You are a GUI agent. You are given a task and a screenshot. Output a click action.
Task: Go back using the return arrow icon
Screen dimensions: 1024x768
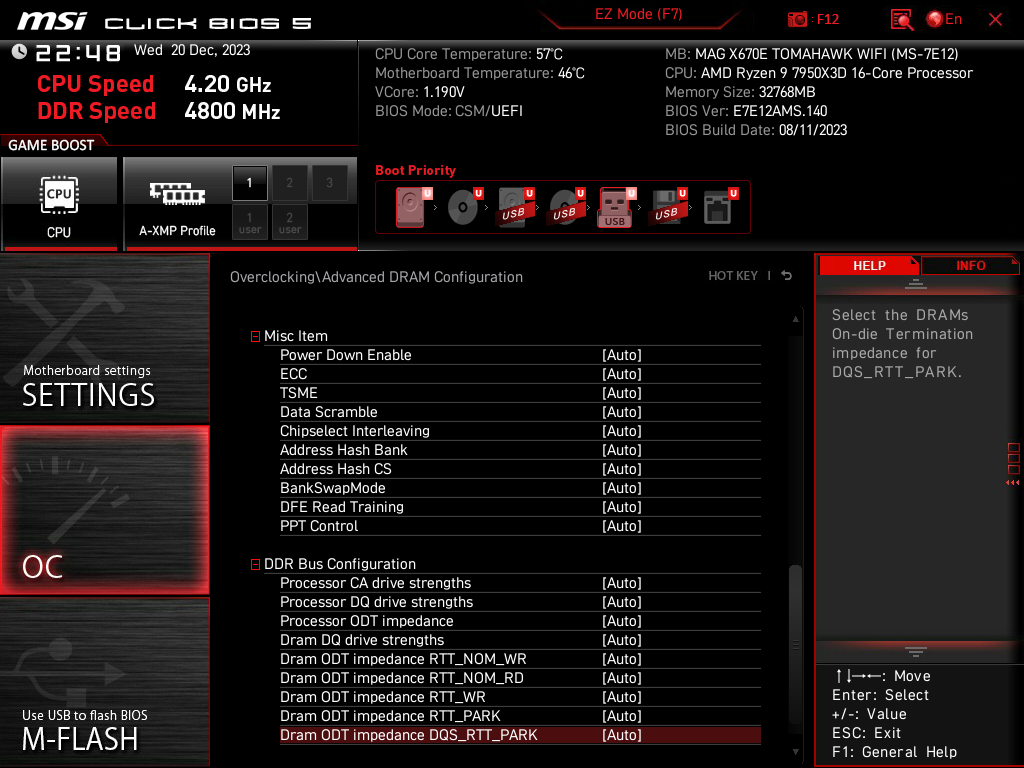787,276
